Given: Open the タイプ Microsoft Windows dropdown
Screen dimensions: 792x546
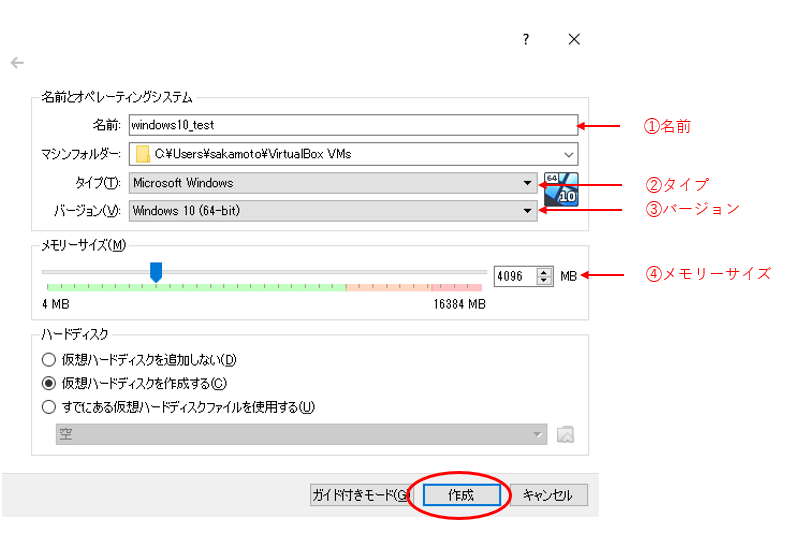Looking at the screenshot, I should [x=333, y=183].
